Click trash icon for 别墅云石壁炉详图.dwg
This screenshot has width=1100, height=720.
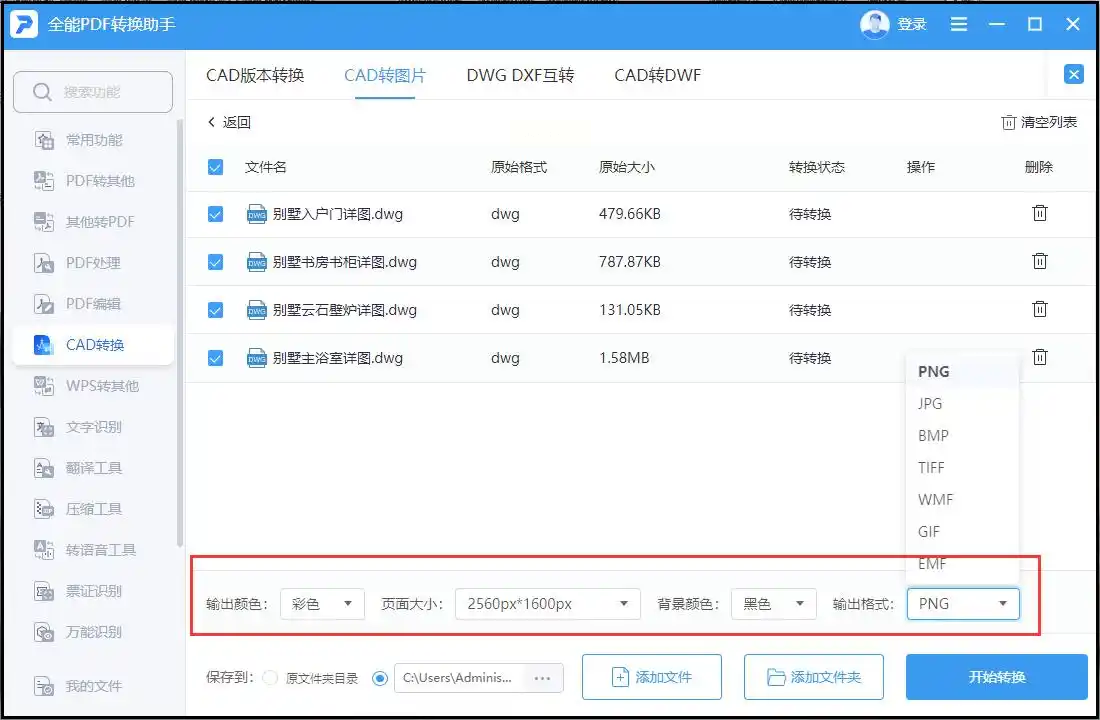coord(1040,309)
